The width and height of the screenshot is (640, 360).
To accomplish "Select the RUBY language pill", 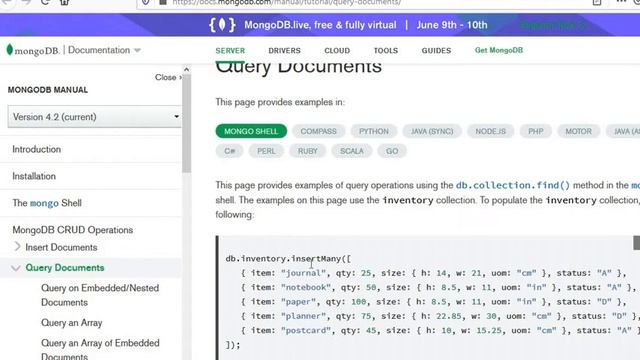I will 307,151.
